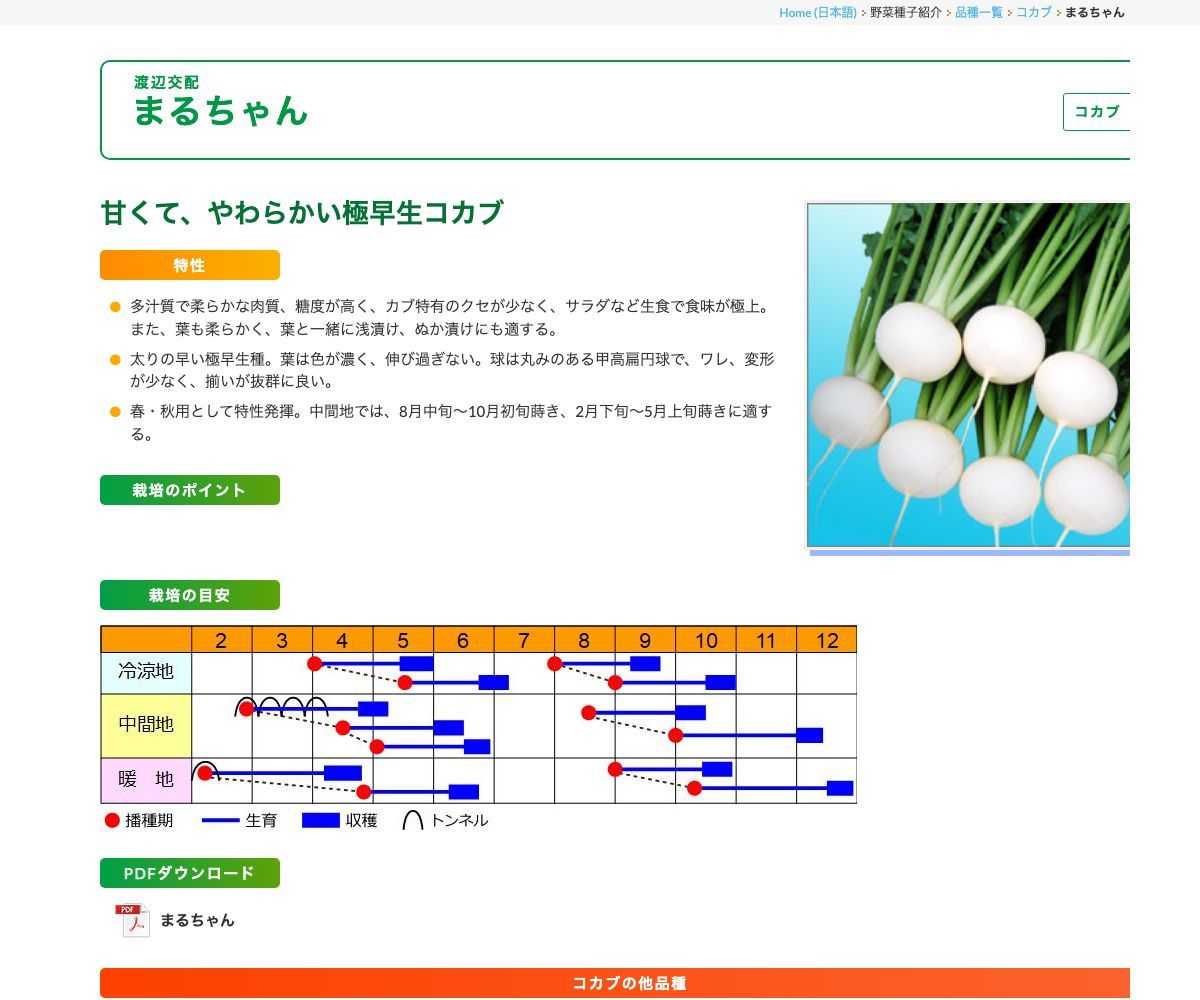Screen dimensions: 1200x1000
Task: Select the 栽培のポイント section heading
Action: [x=190, y=490]
